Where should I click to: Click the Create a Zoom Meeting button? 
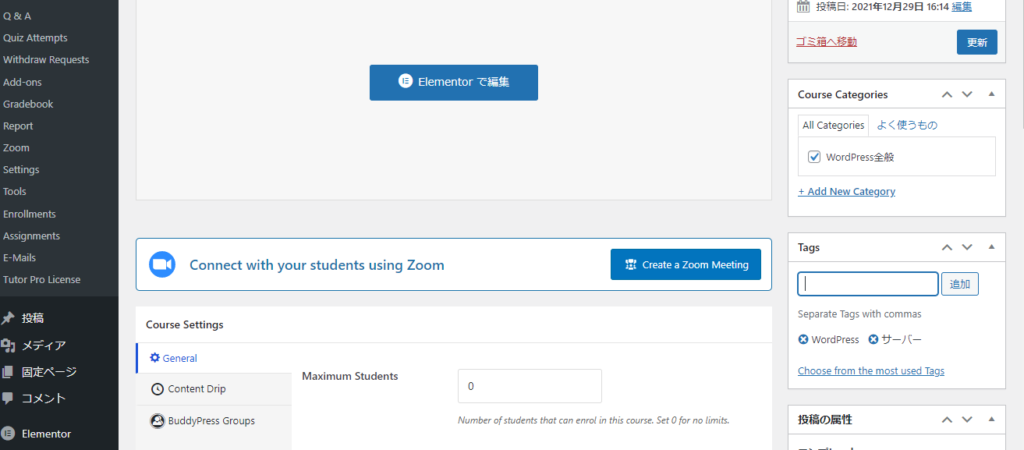point(686,265)
